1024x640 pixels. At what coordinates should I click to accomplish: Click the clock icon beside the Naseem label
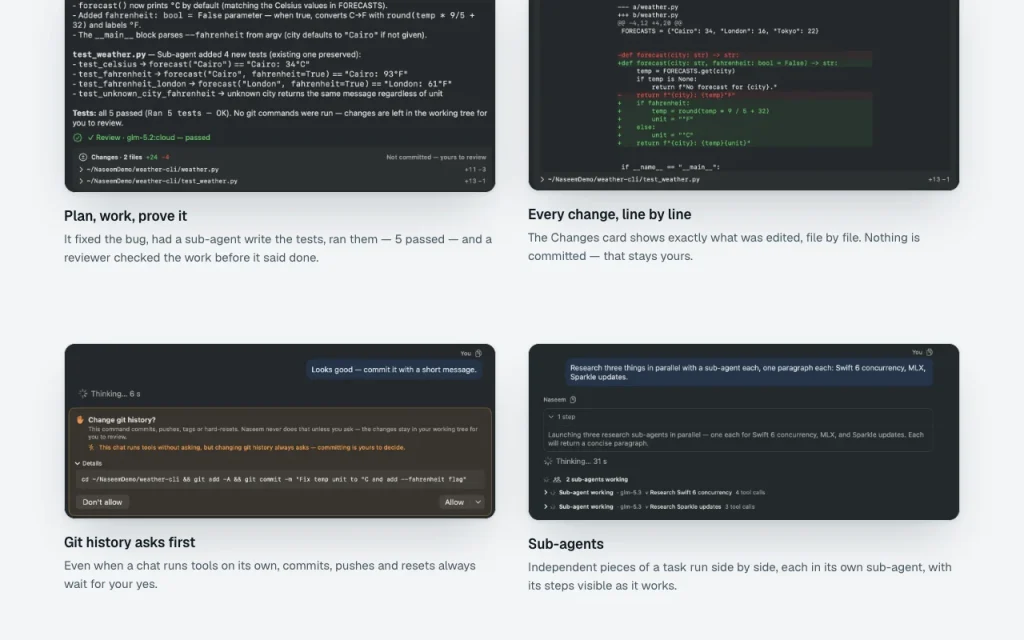573,400
